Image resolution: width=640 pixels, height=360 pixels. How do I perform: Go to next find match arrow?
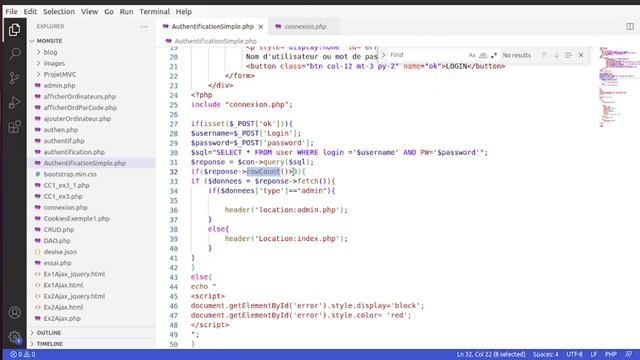(556, 55)
